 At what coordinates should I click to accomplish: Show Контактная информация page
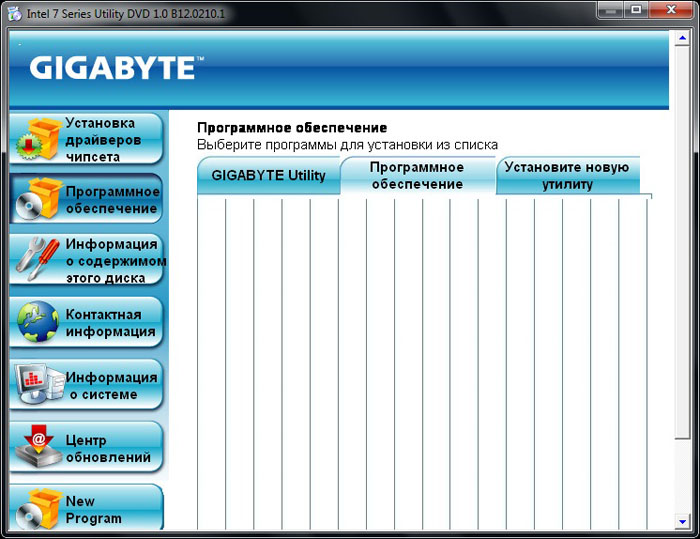86,322
